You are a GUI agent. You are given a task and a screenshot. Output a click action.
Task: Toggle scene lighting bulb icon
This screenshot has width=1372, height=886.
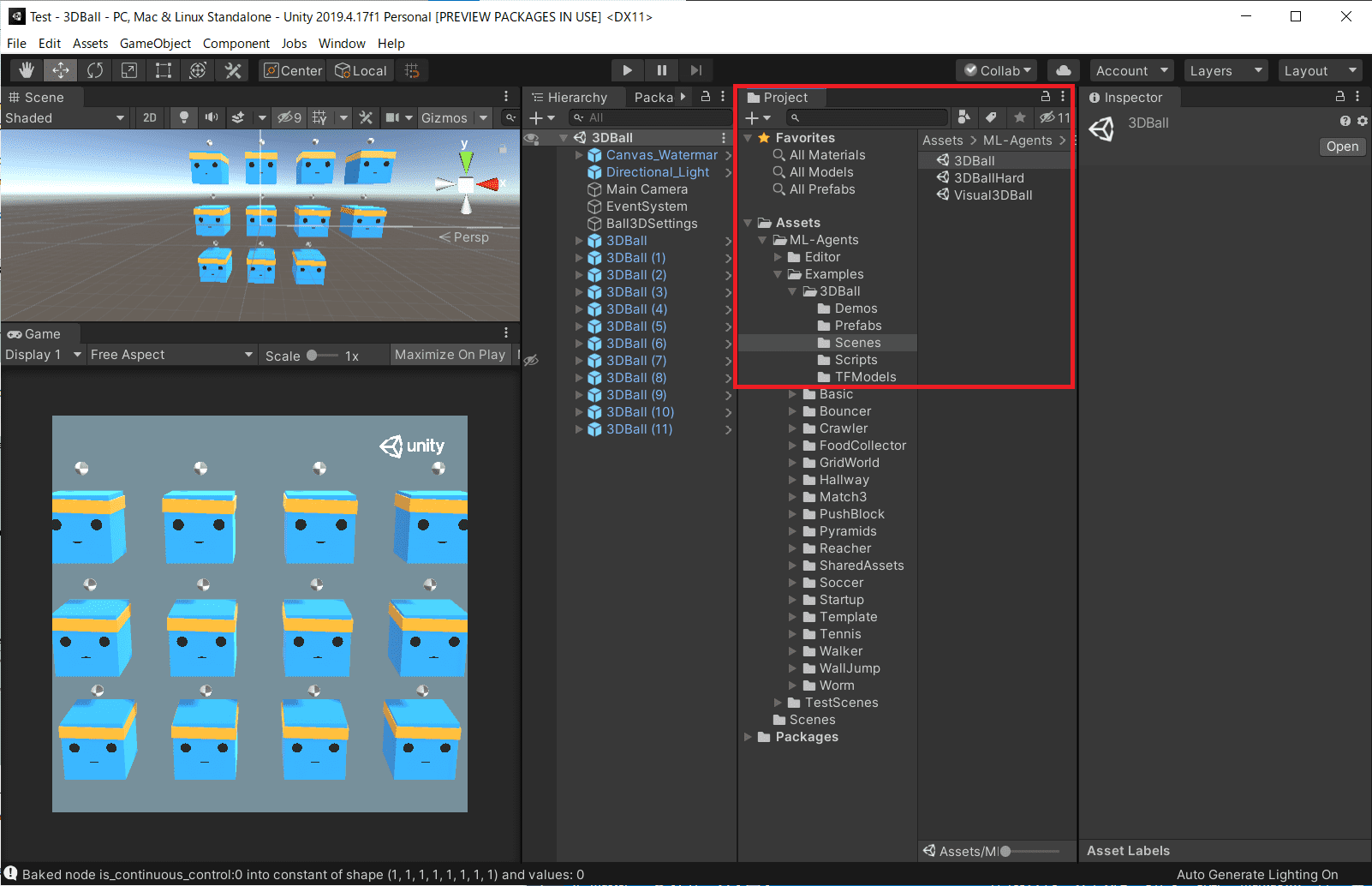183,117
